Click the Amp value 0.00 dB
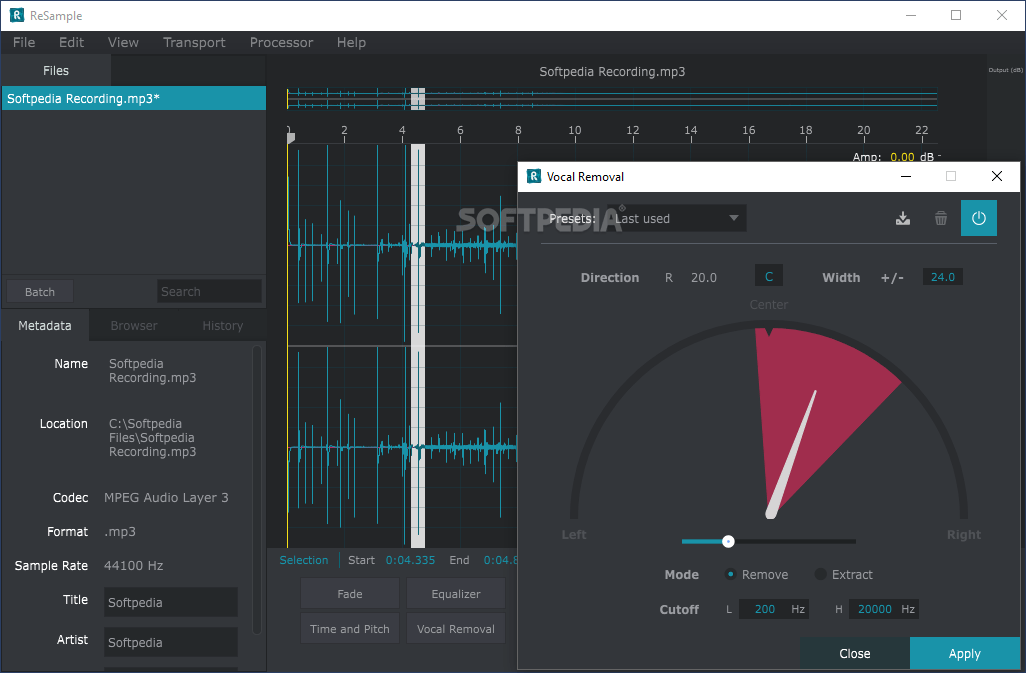 (902, 157)
